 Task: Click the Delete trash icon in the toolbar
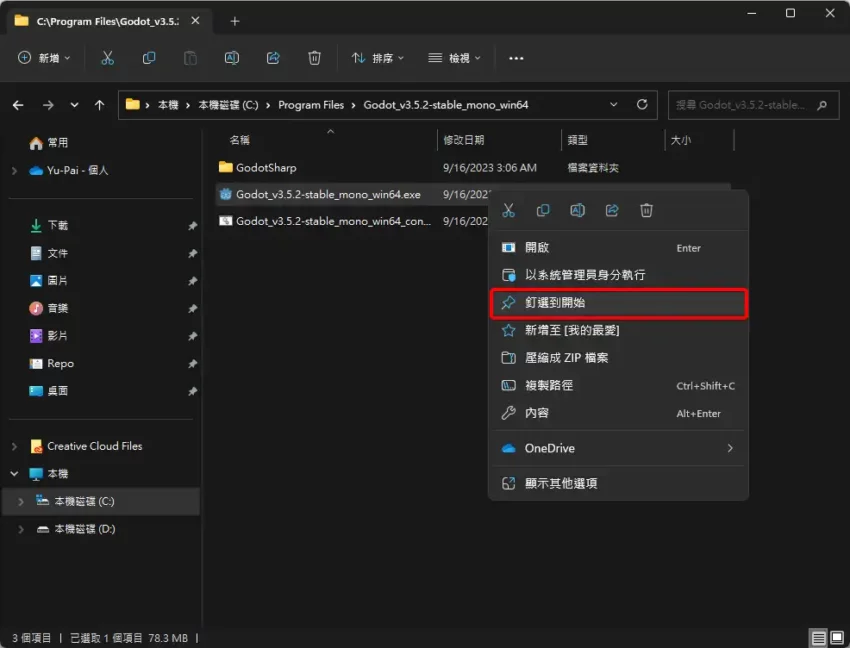click(314, 58)
